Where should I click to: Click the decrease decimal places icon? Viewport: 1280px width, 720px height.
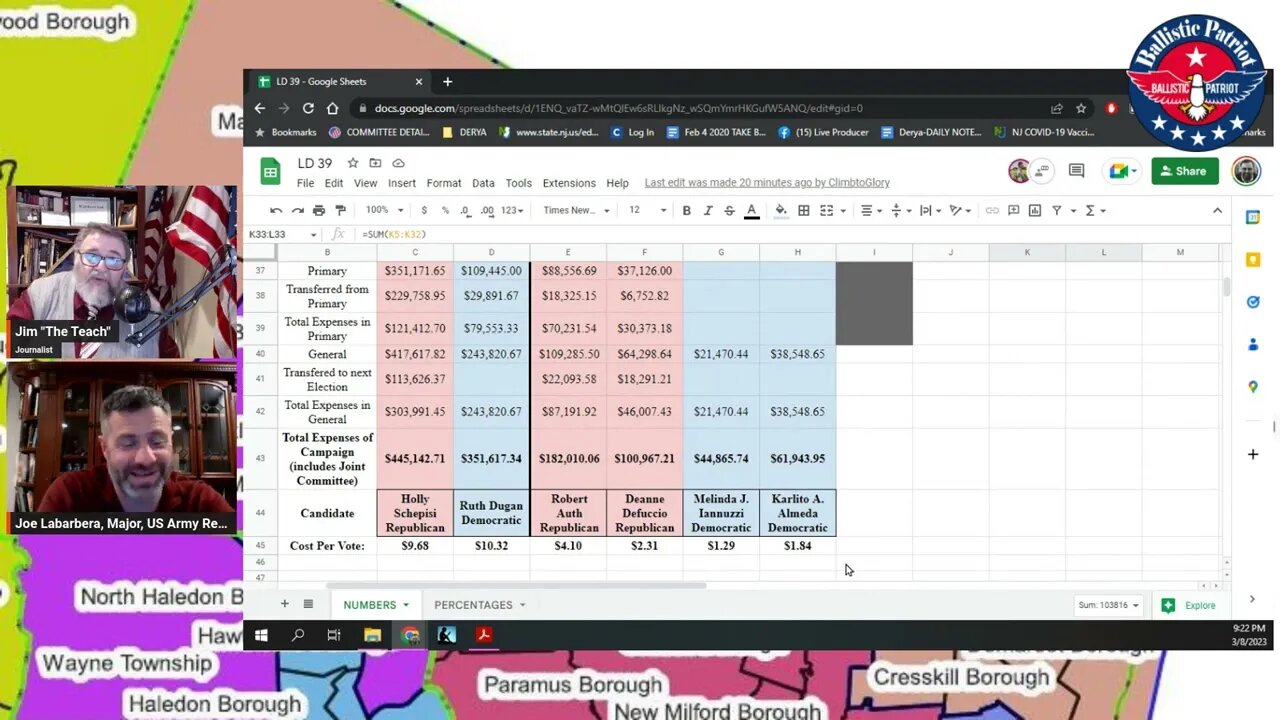click(x=466, y=210)
